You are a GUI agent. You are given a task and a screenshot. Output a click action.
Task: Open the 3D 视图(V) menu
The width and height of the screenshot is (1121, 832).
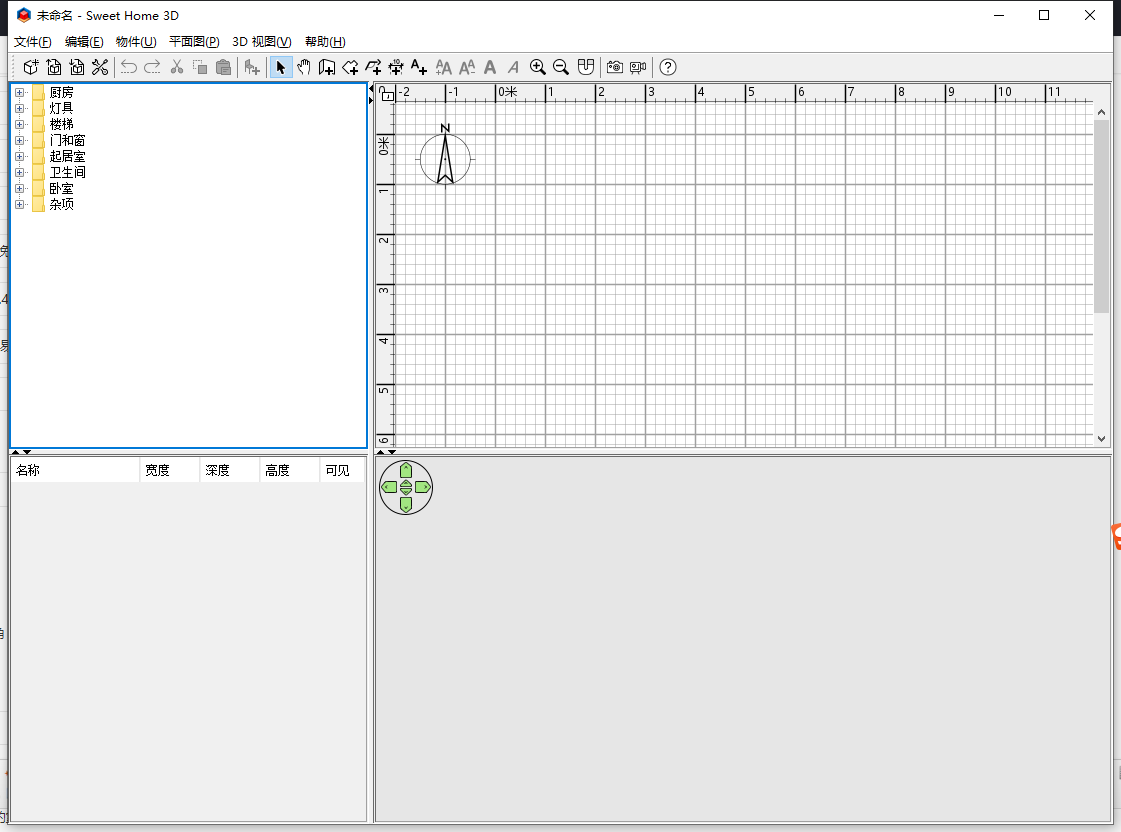[262, 41]
